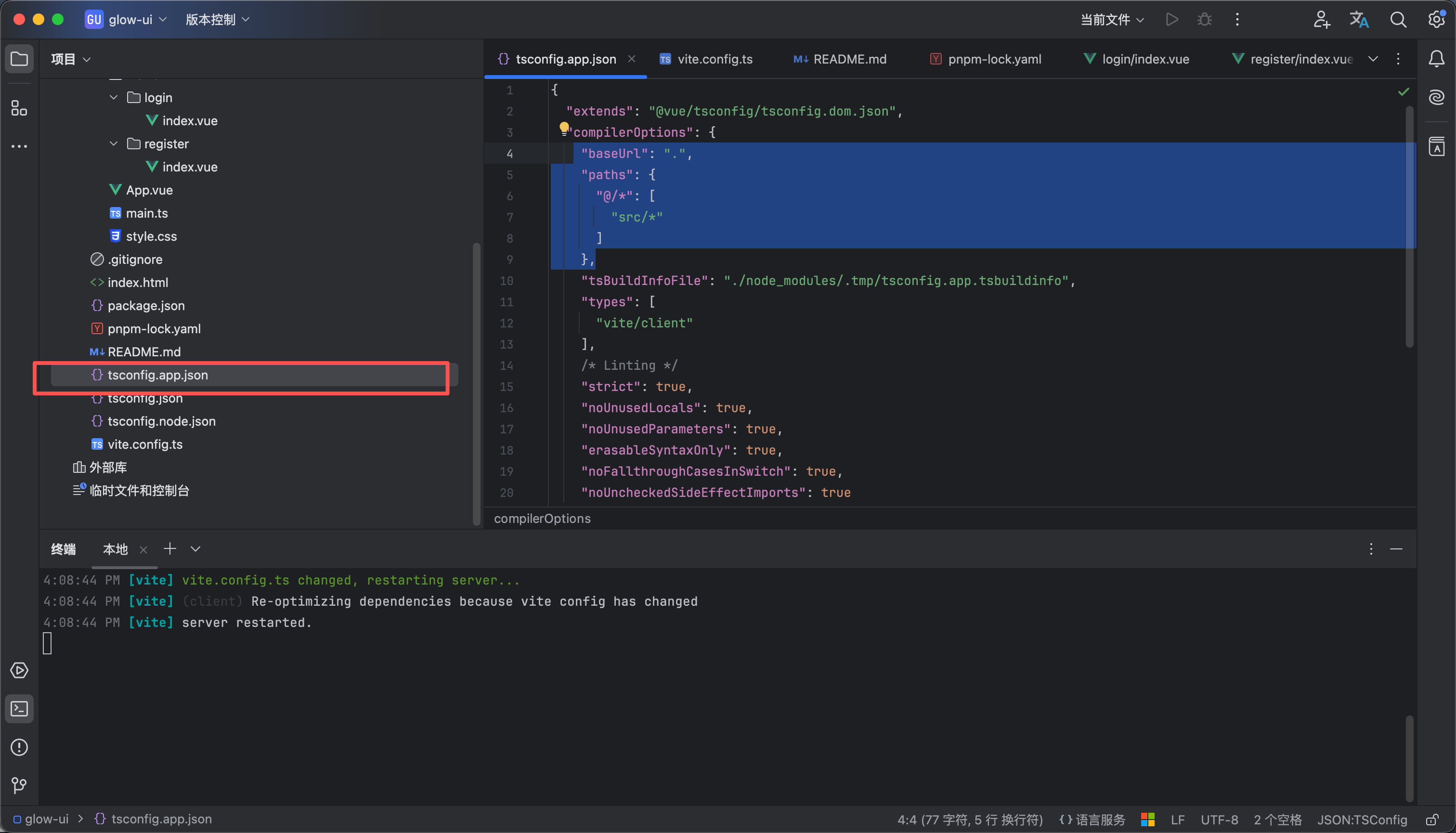
Task: Click the Debug bug icon in toolbar
Action: coord(1204,19)
